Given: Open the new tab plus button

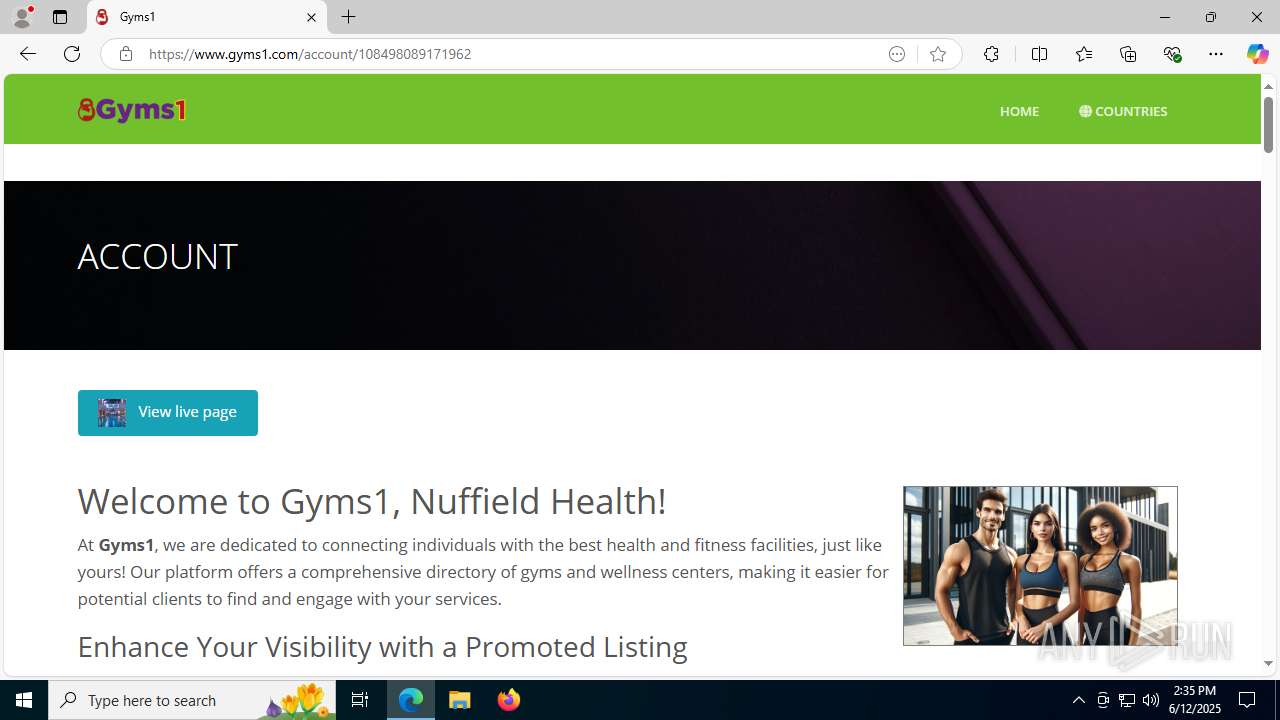Looking at the screenshot, I should coord(348,17).
